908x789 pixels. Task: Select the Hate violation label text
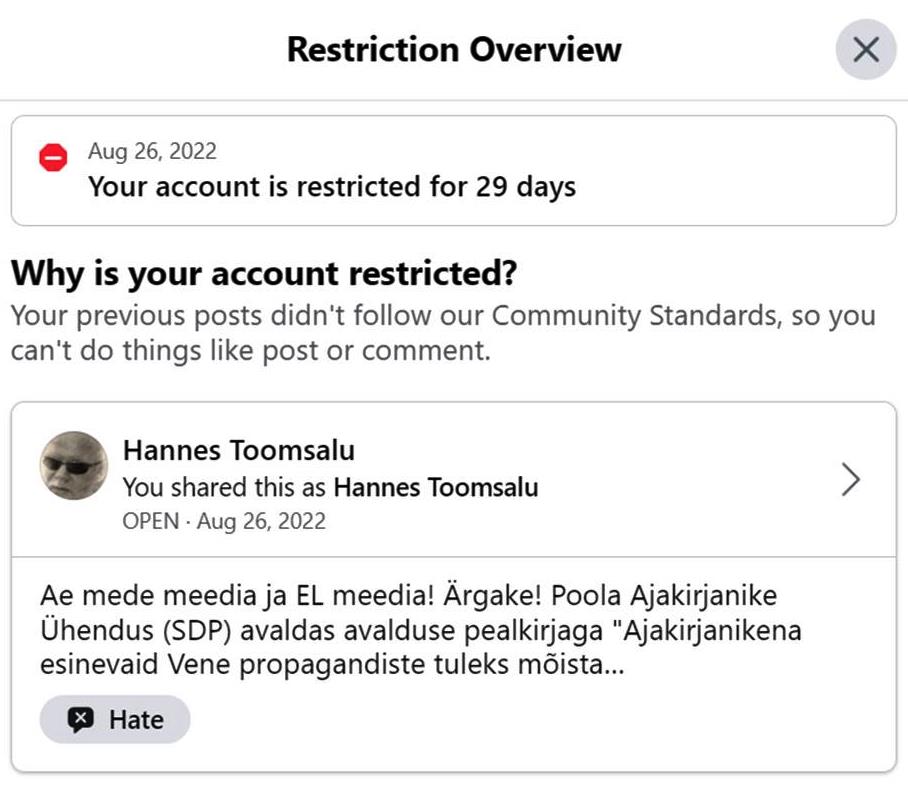coord(136,719)
